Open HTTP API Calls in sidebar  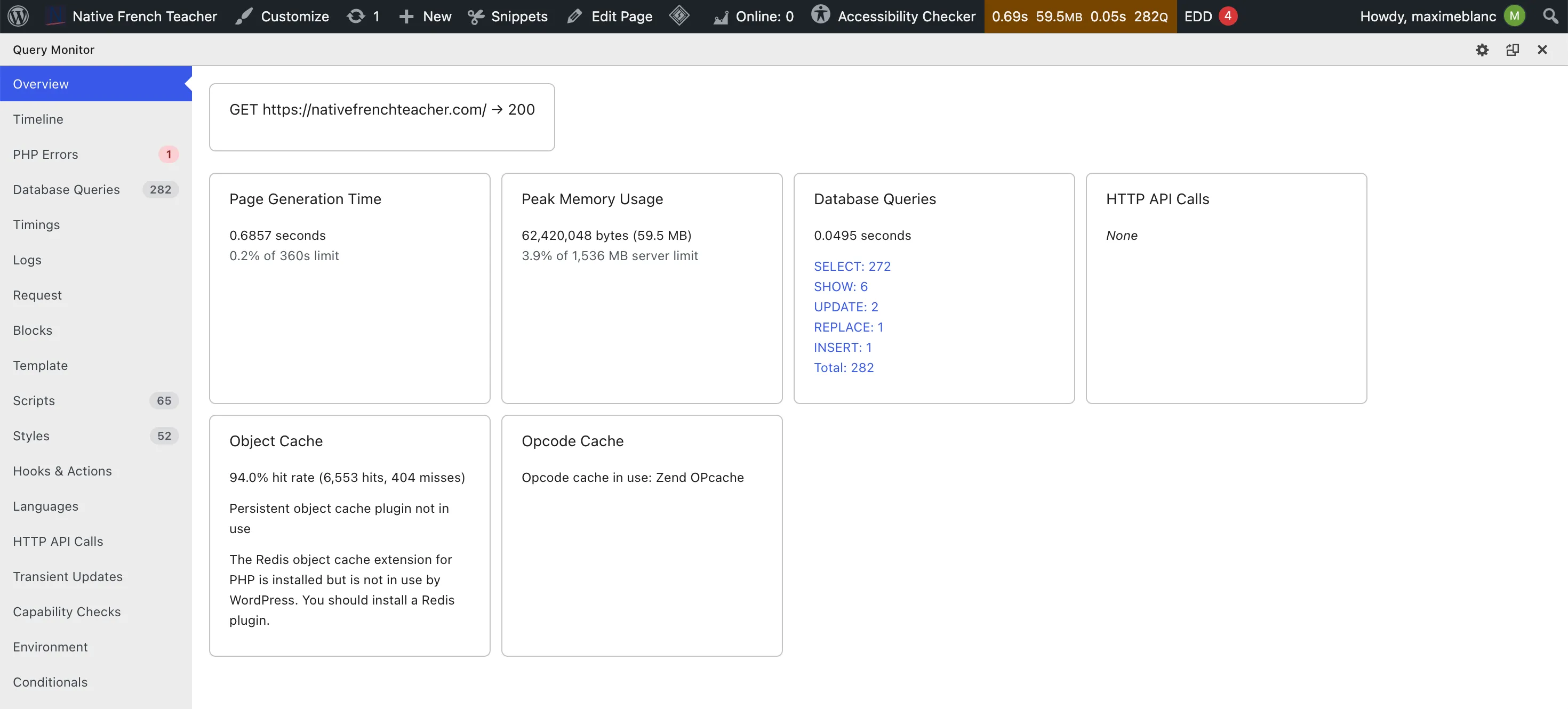point(95,542)
